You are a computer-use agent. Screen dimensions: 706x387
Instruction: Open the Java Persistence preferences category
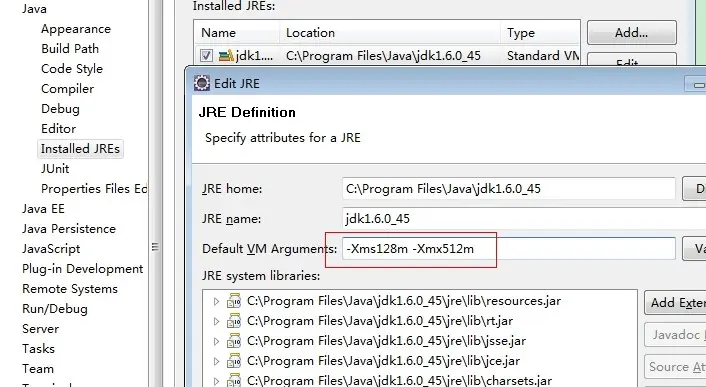[x=69, y=229]
